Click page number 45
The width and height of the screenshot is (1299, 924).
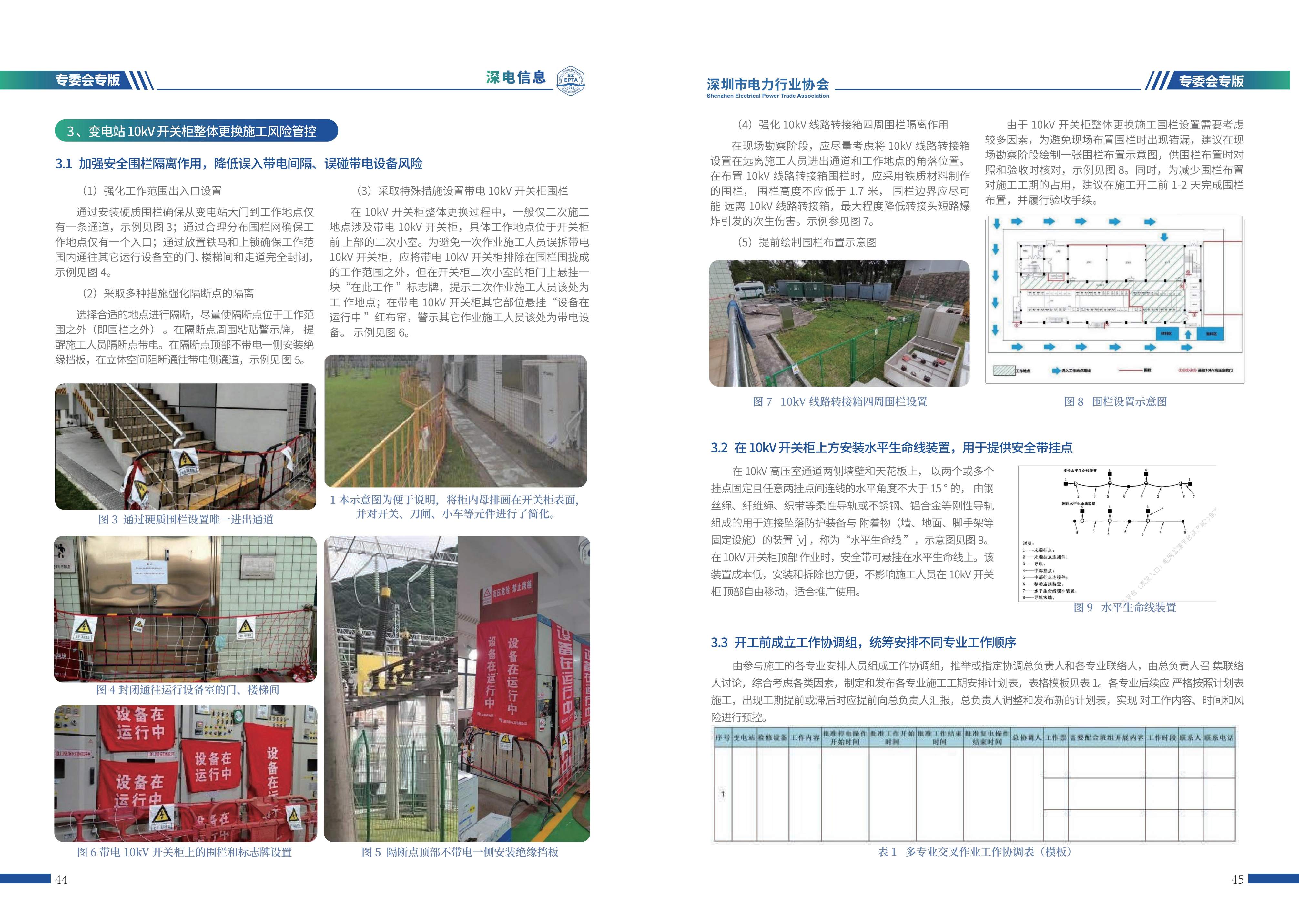click(1237, 879)
